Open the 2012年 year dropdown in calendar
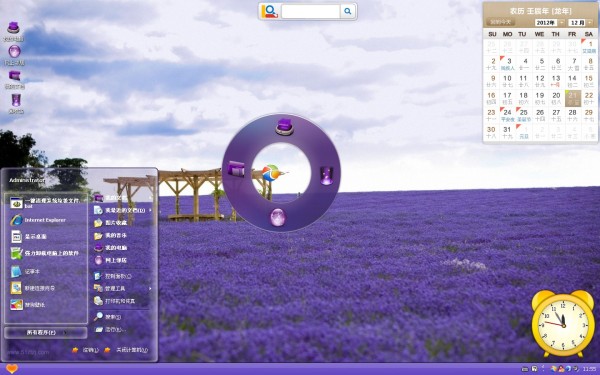The height and width of the screenshot is (375, 600). (550, 23)
